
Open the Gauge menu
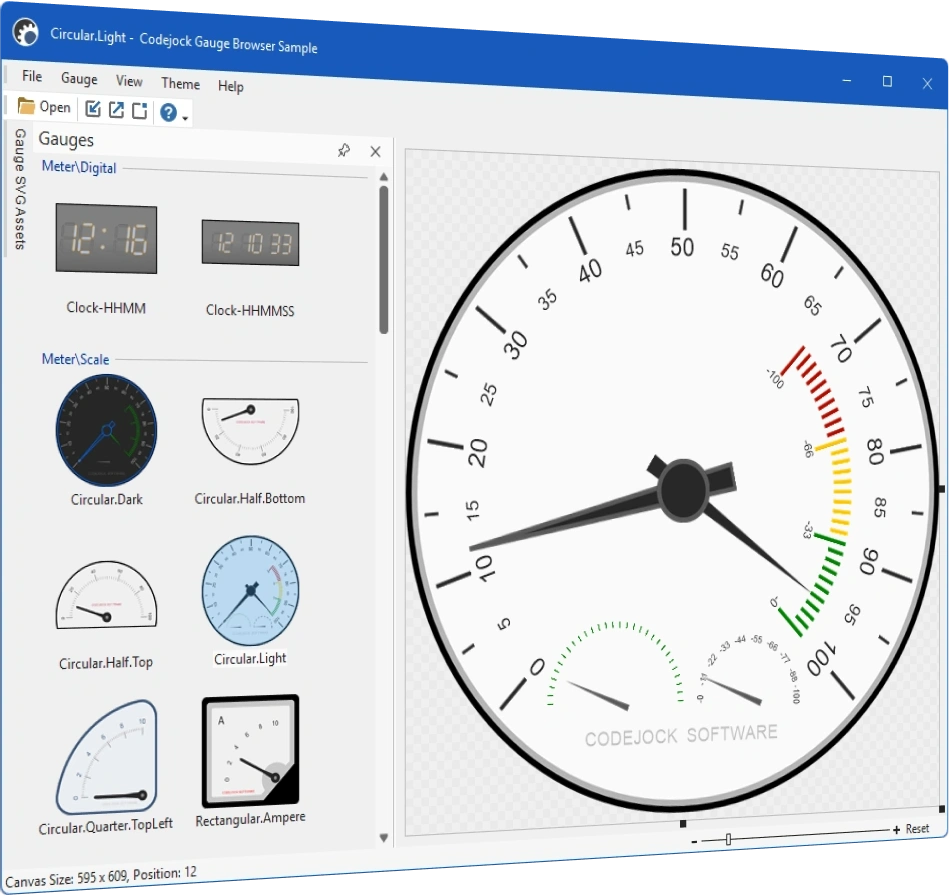[79, 79]
